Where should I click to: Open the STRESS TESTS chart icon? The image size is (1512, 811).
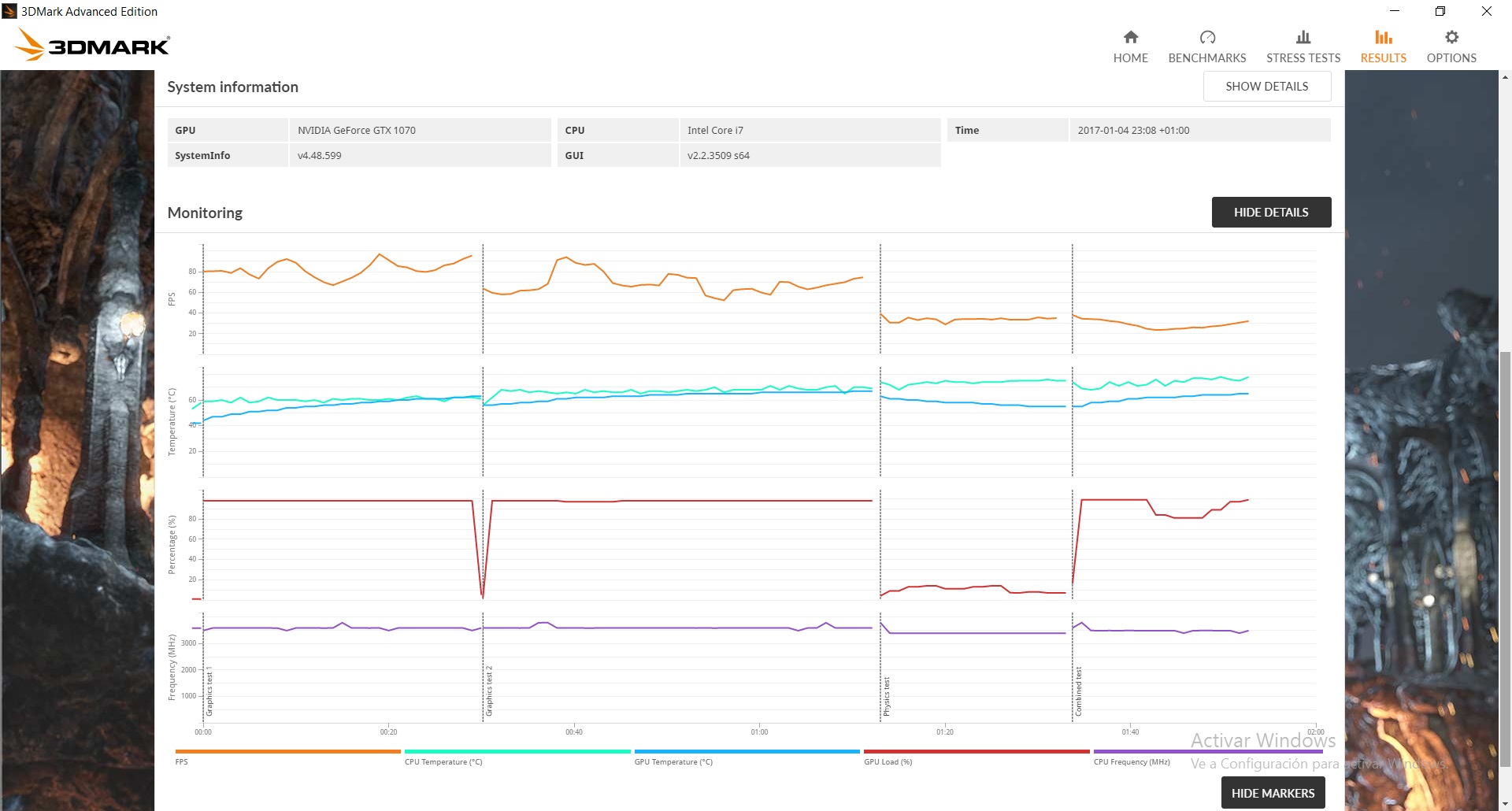pos(1303,37)
